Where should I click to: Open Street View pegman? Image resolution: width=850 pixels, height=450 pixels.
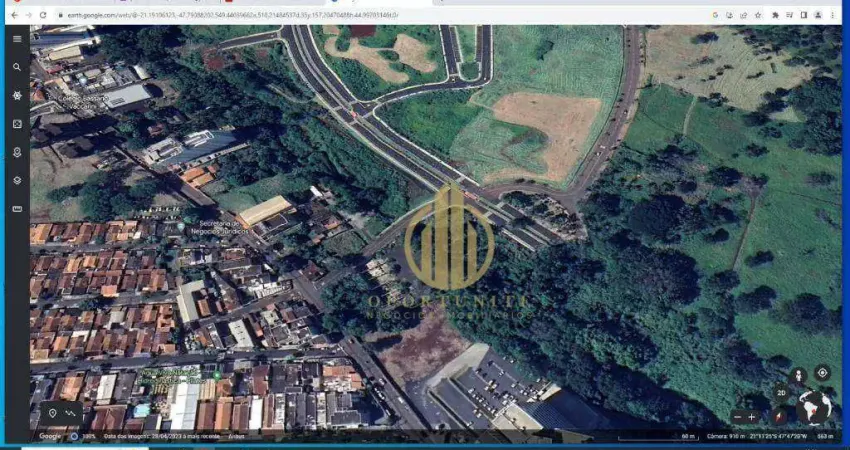(797, 375)
